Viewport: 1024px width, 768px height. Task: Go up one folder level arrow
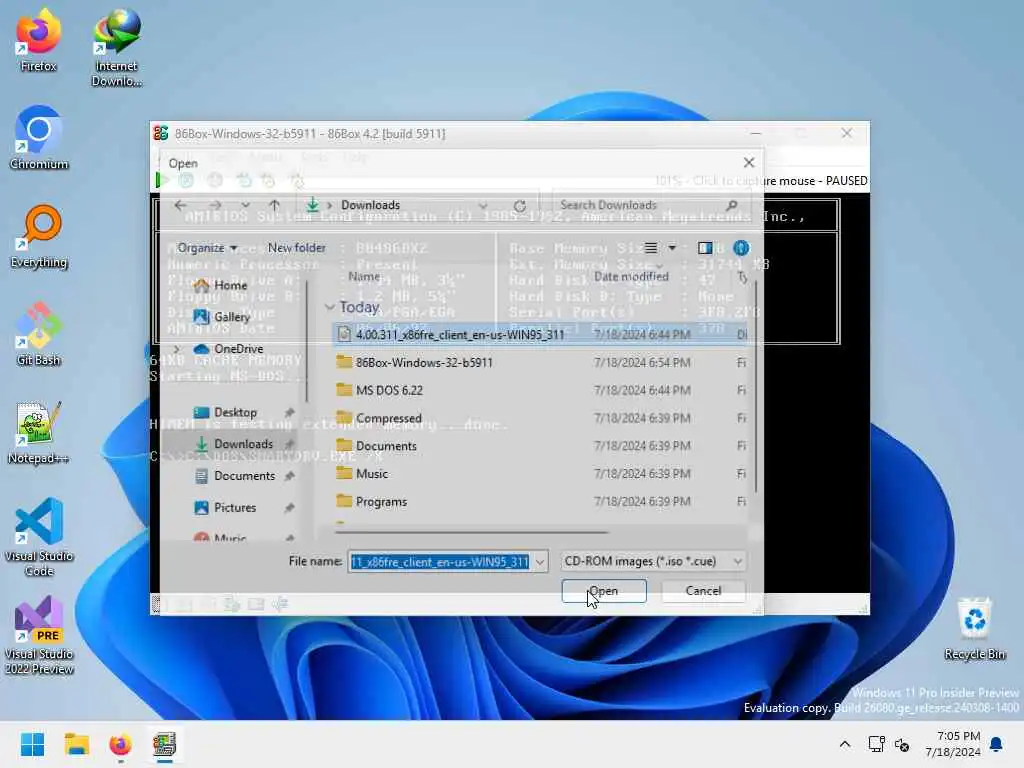pos(274,205)
